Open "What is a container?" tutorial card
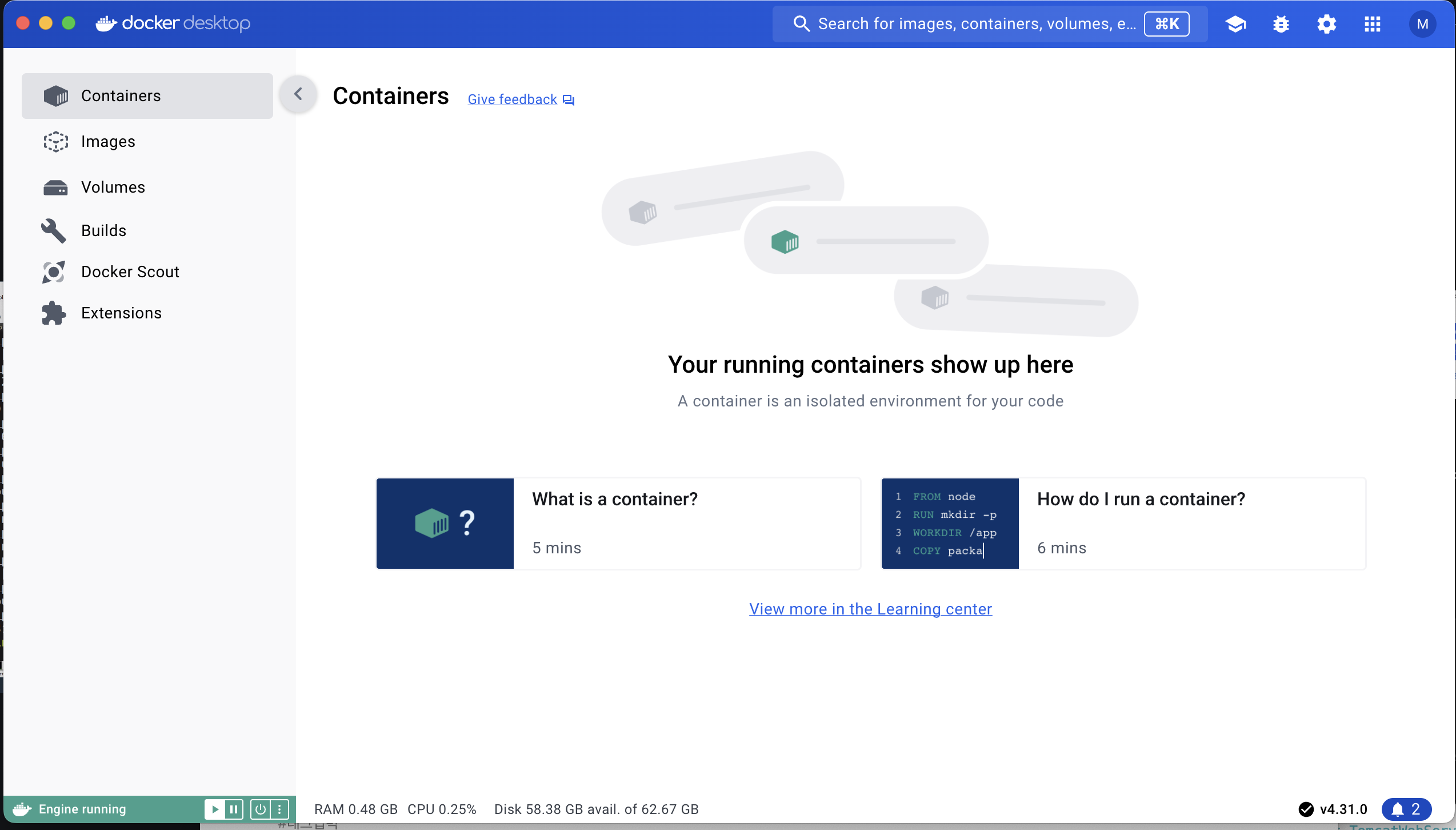1456x830 pixels. 618,523
